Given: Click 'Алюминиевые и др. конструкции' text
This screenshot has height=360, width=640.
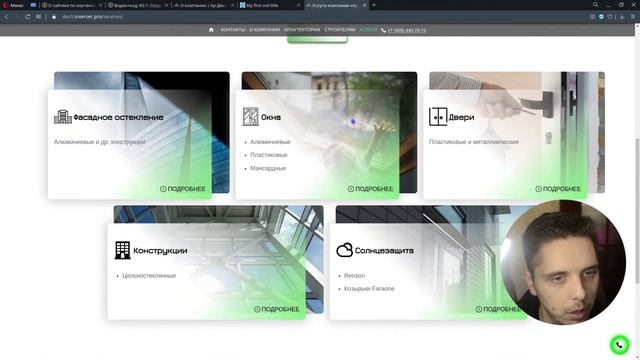Looking at the screenshot, I should (x=100, y=142).
